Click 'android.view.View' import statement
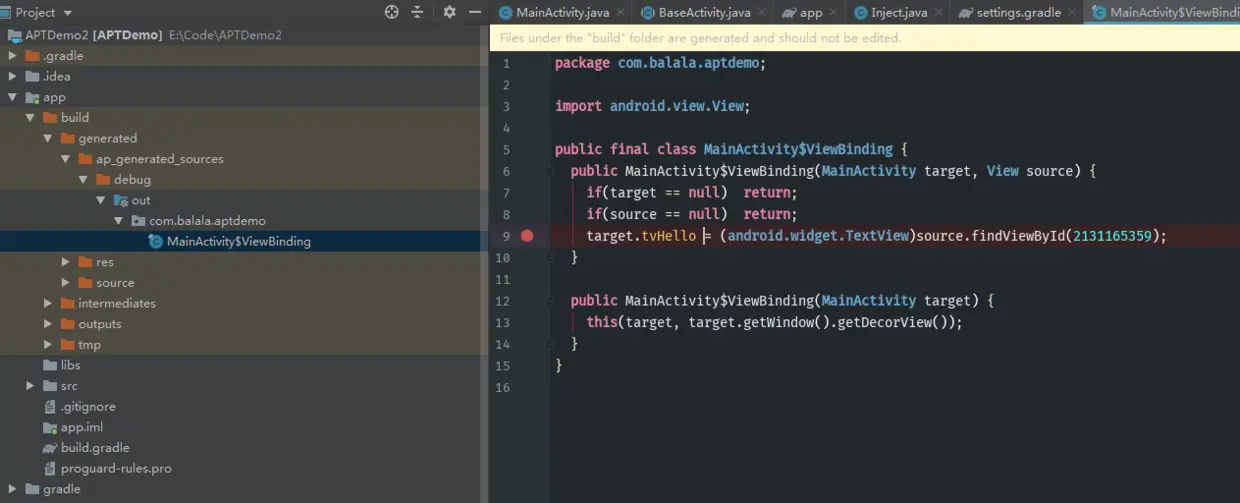This screenshot has height=503, width=1240. (676, 106)
